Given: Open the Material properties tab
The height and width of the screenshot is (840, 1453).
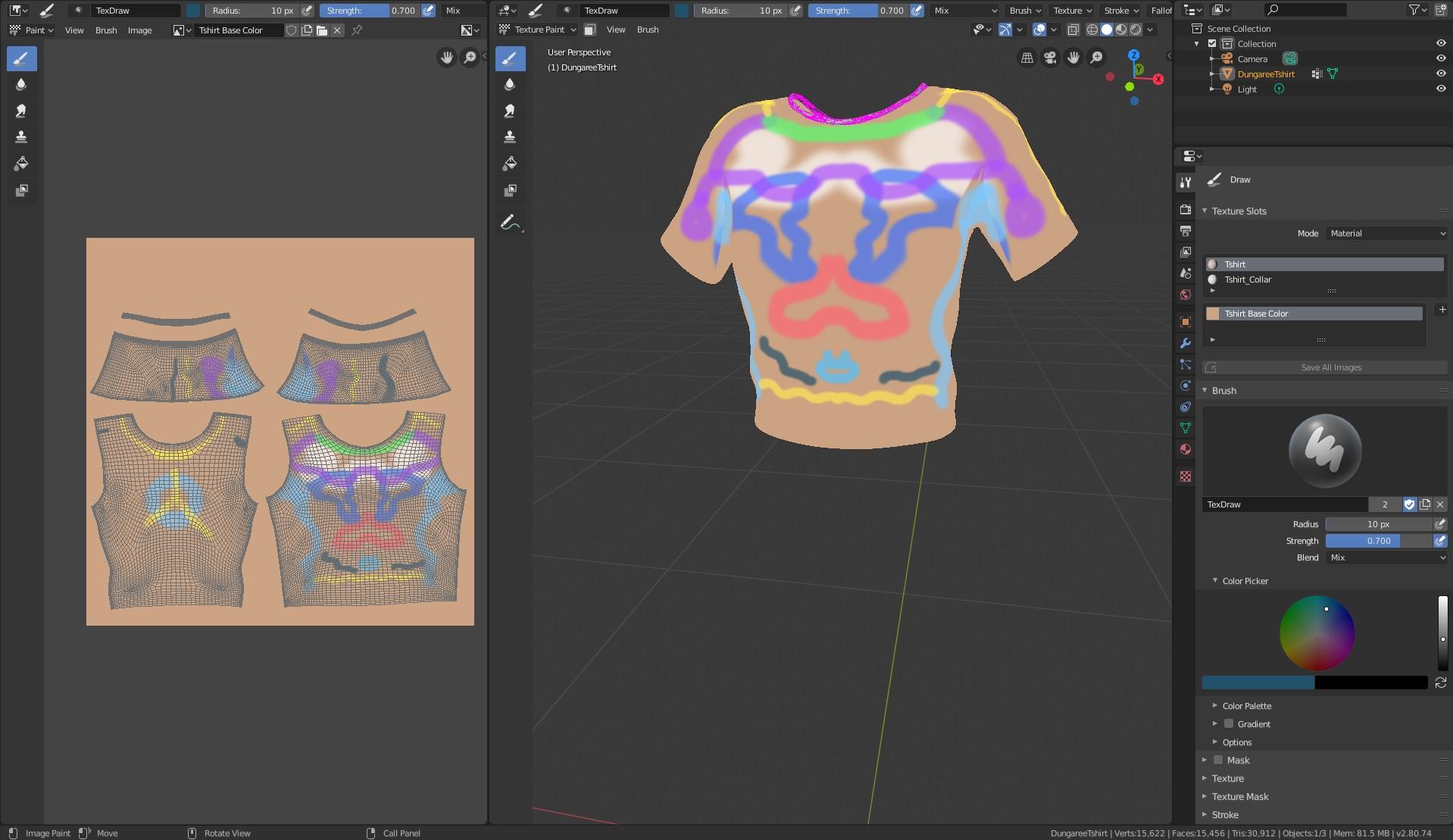Looking at the screenshot, I should click(x=1186, y=449).
